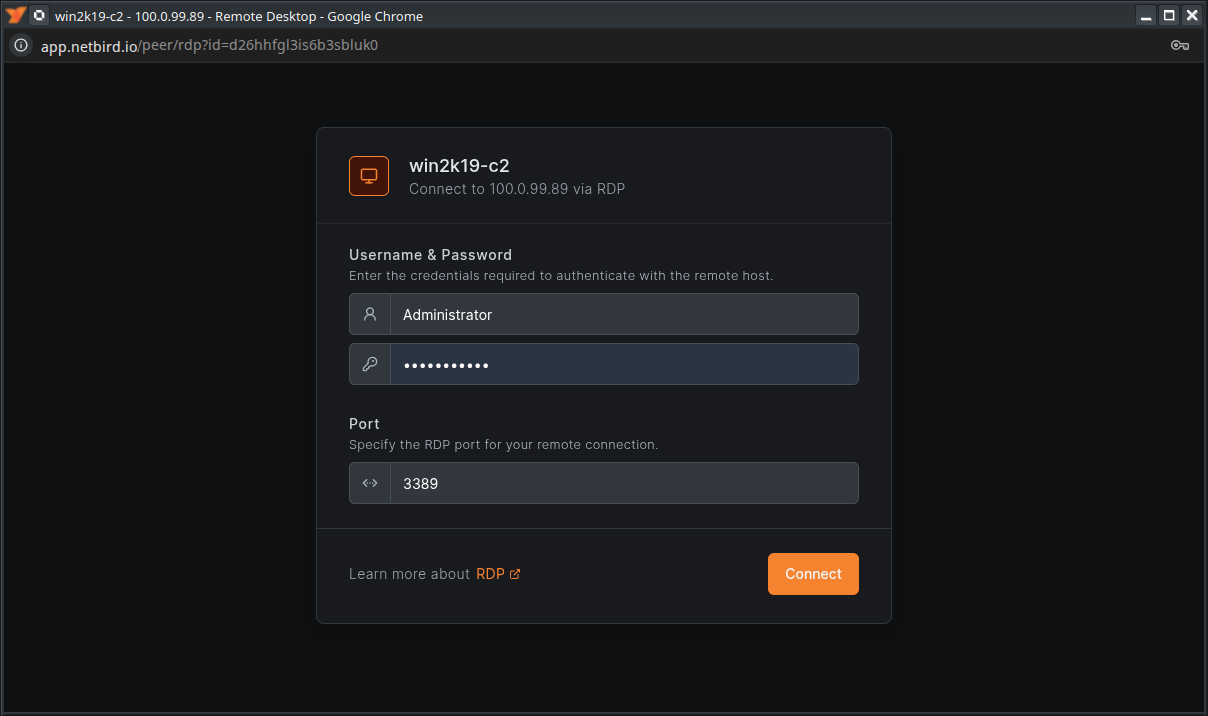
Task: Click the NetBird bird logo in the title bar
Action: (x=14, y=15)
